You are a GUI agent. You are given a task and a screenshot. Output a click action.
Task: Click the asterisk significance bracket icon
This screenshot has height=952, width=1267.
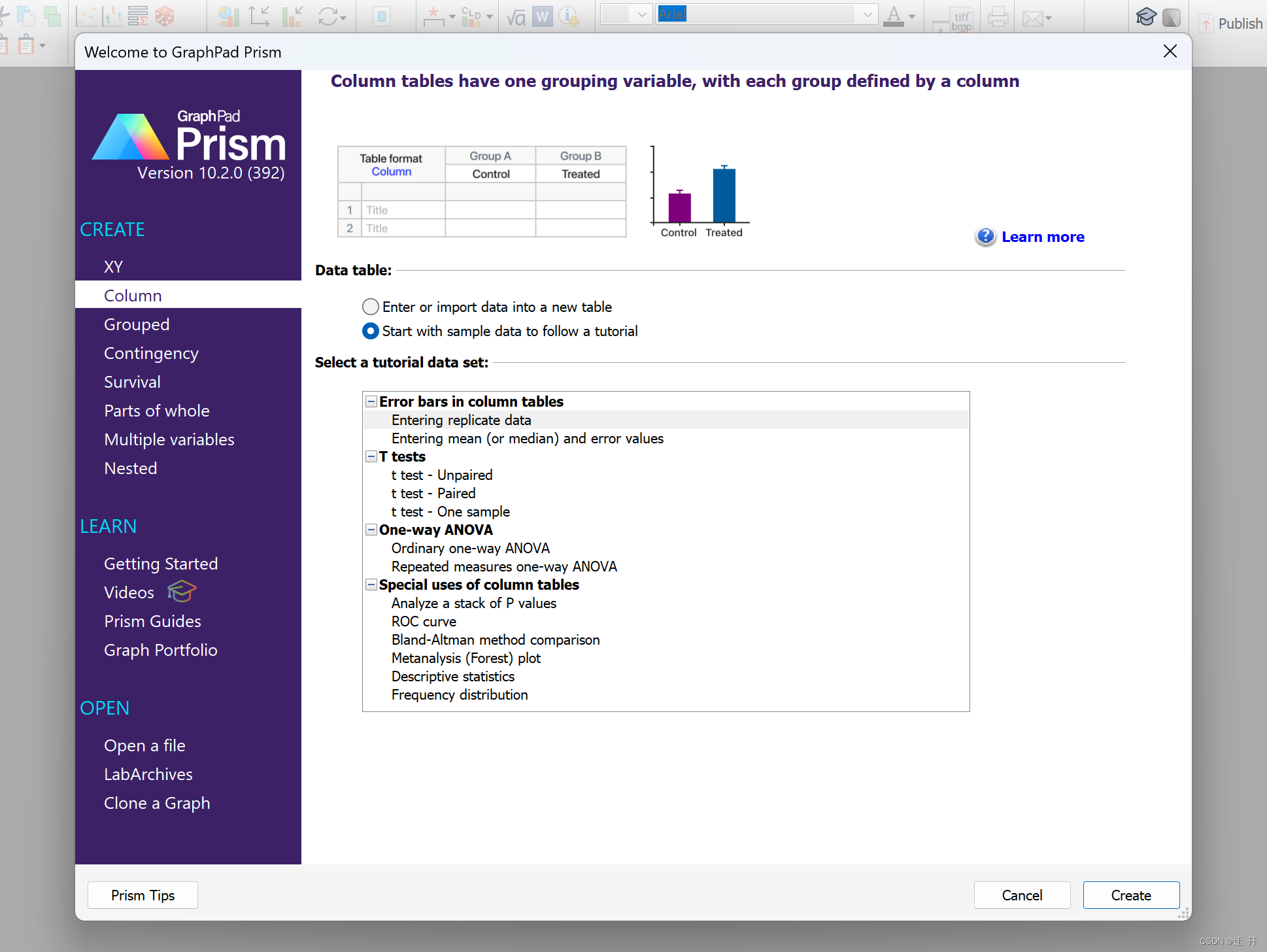pos(433,16)
